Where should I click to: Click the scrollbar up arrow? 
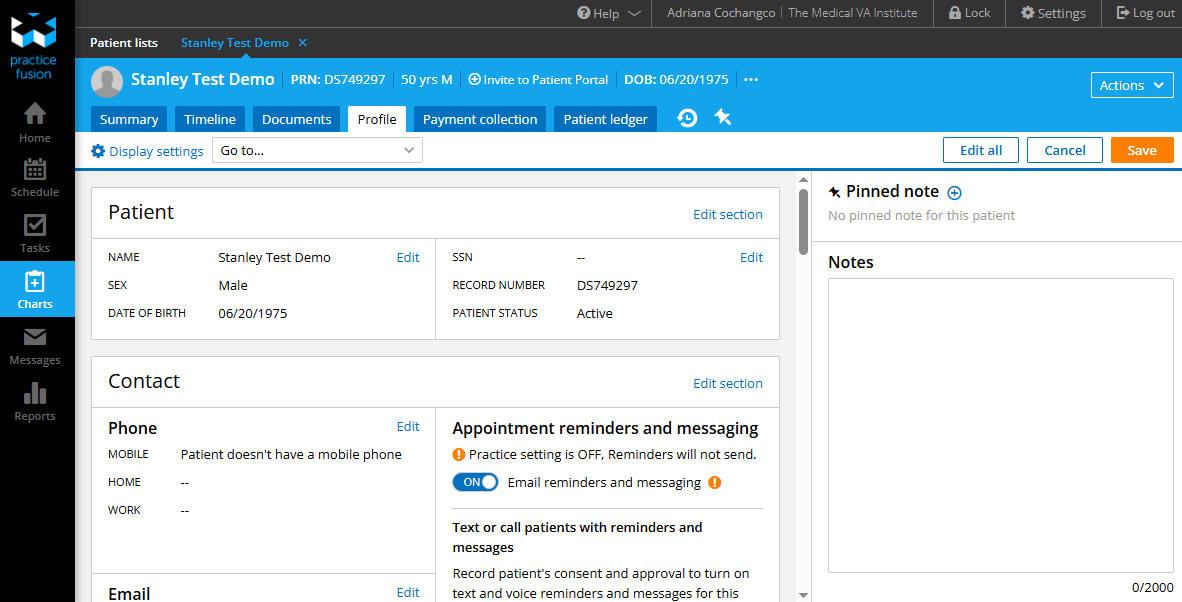[x=803, y=179]
